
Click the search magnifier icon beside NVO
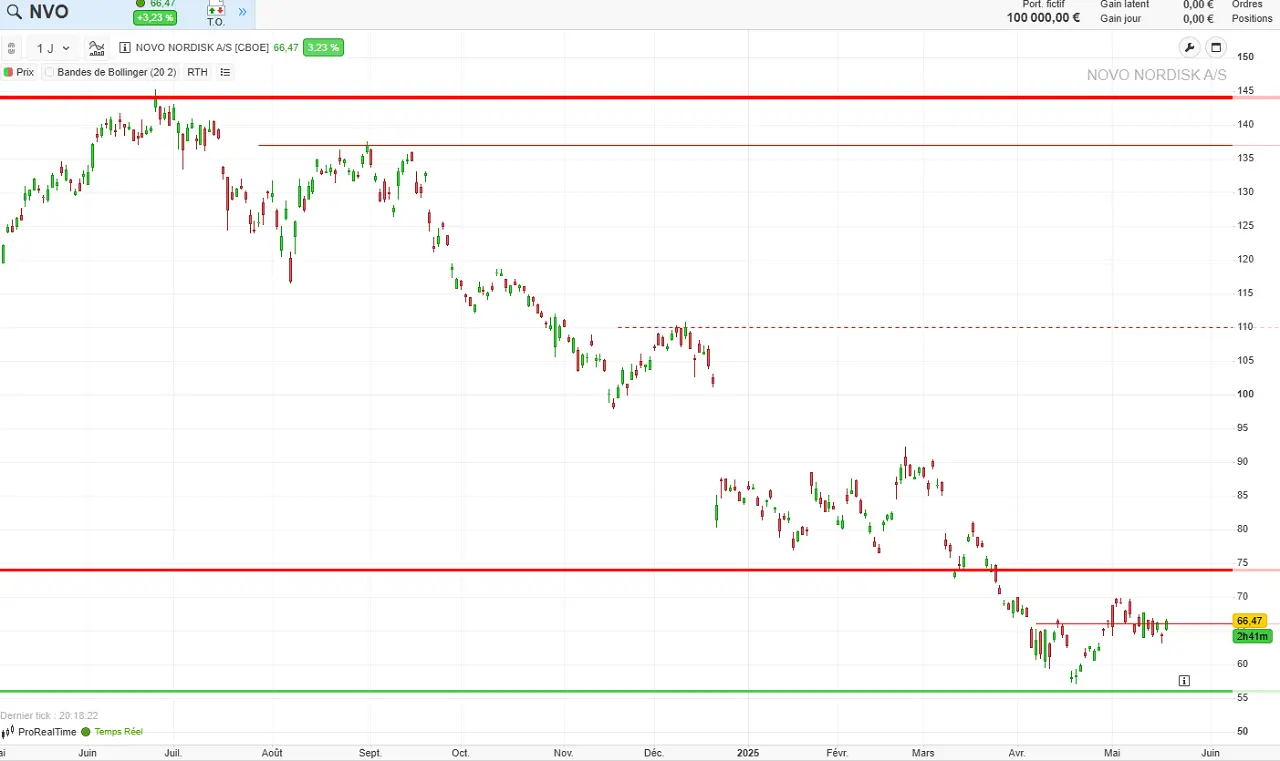14,12
